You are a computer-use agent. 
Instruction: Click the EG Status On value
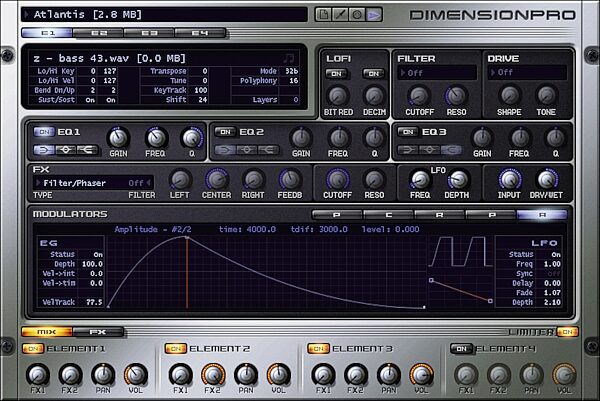(98, 254)
